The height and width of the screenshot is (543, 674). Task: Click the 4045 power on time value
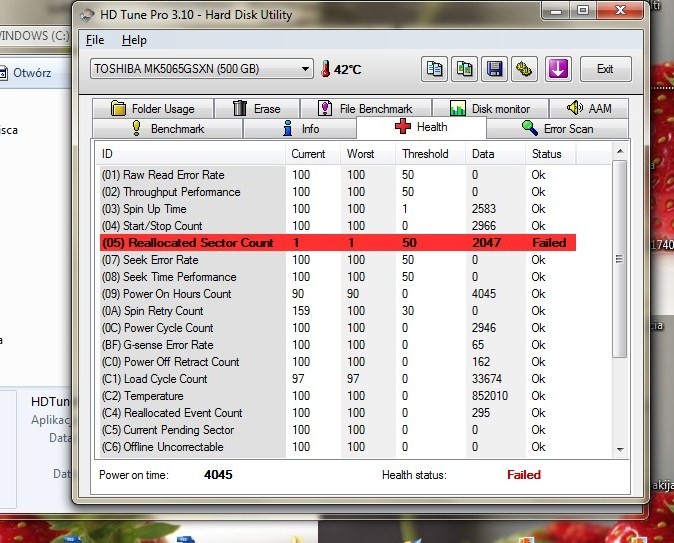218,475
